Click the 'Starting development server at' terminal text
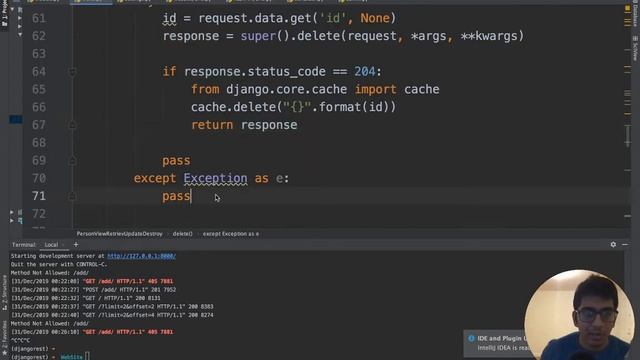The width and height of the screenshot is (640, 360). coord(58,256)
